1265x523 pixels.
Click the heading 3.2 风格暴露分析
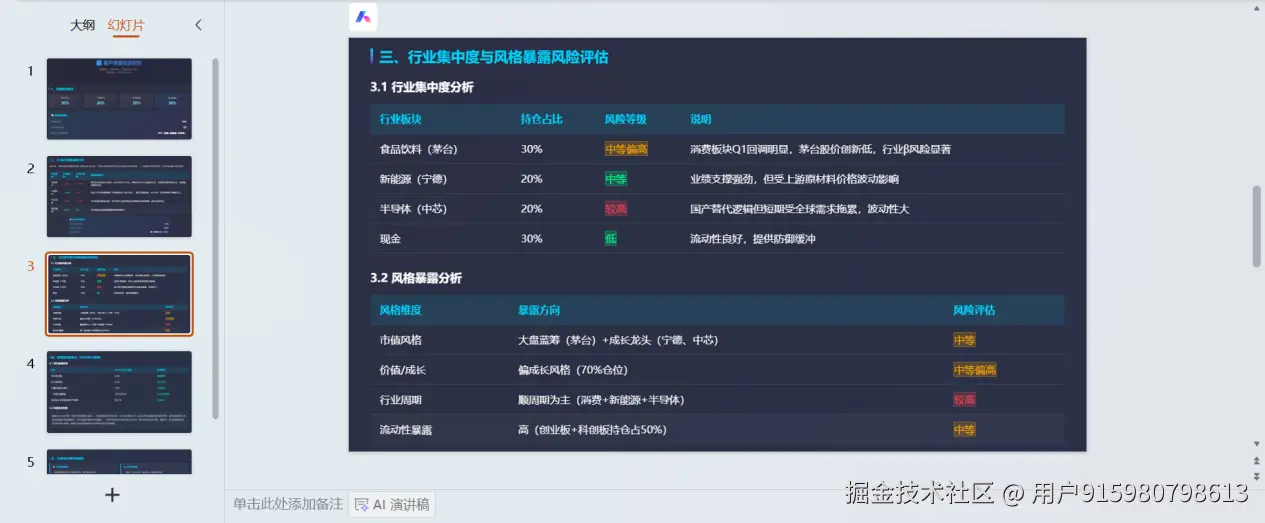(x=415, y=278)
